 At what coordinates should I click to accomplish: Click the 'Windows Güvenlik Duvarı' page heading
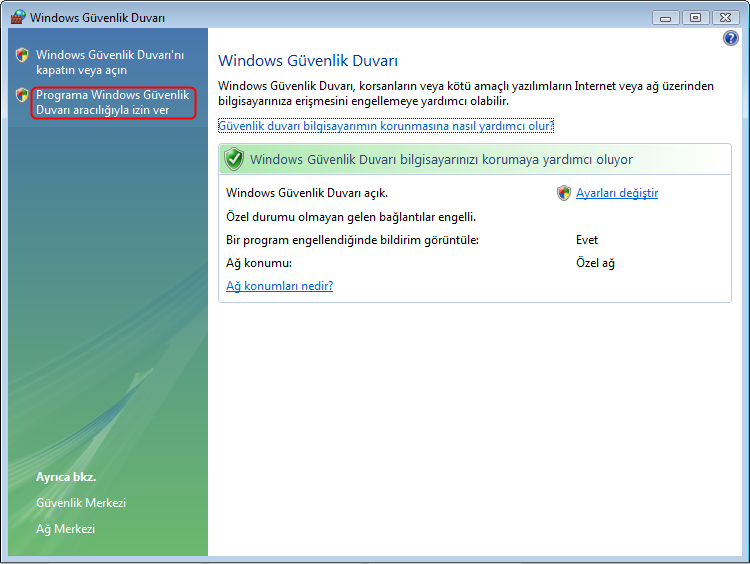point(308,61)
